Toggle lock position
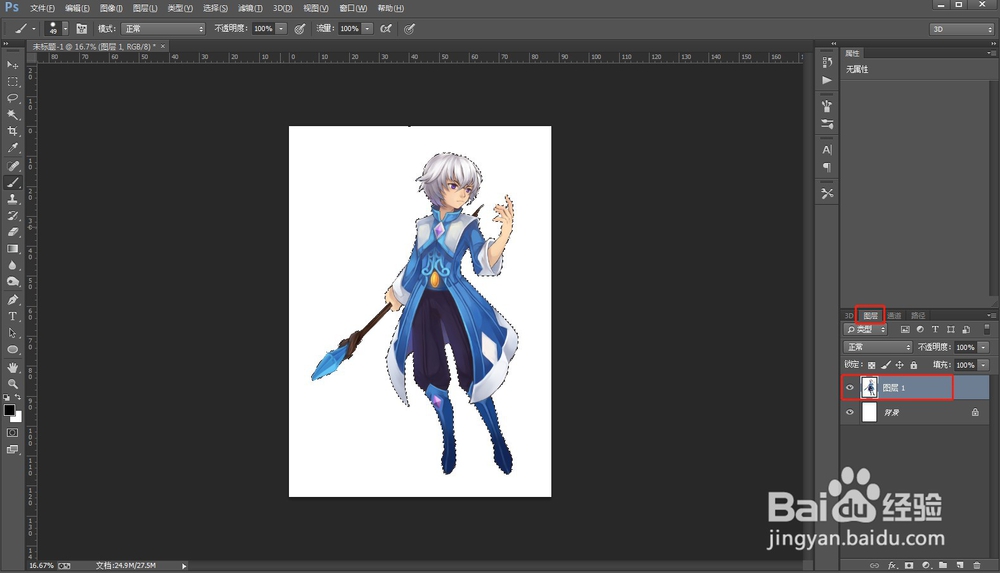The height and width of the screenshot is (573, 1000). (x=899, y=365)
